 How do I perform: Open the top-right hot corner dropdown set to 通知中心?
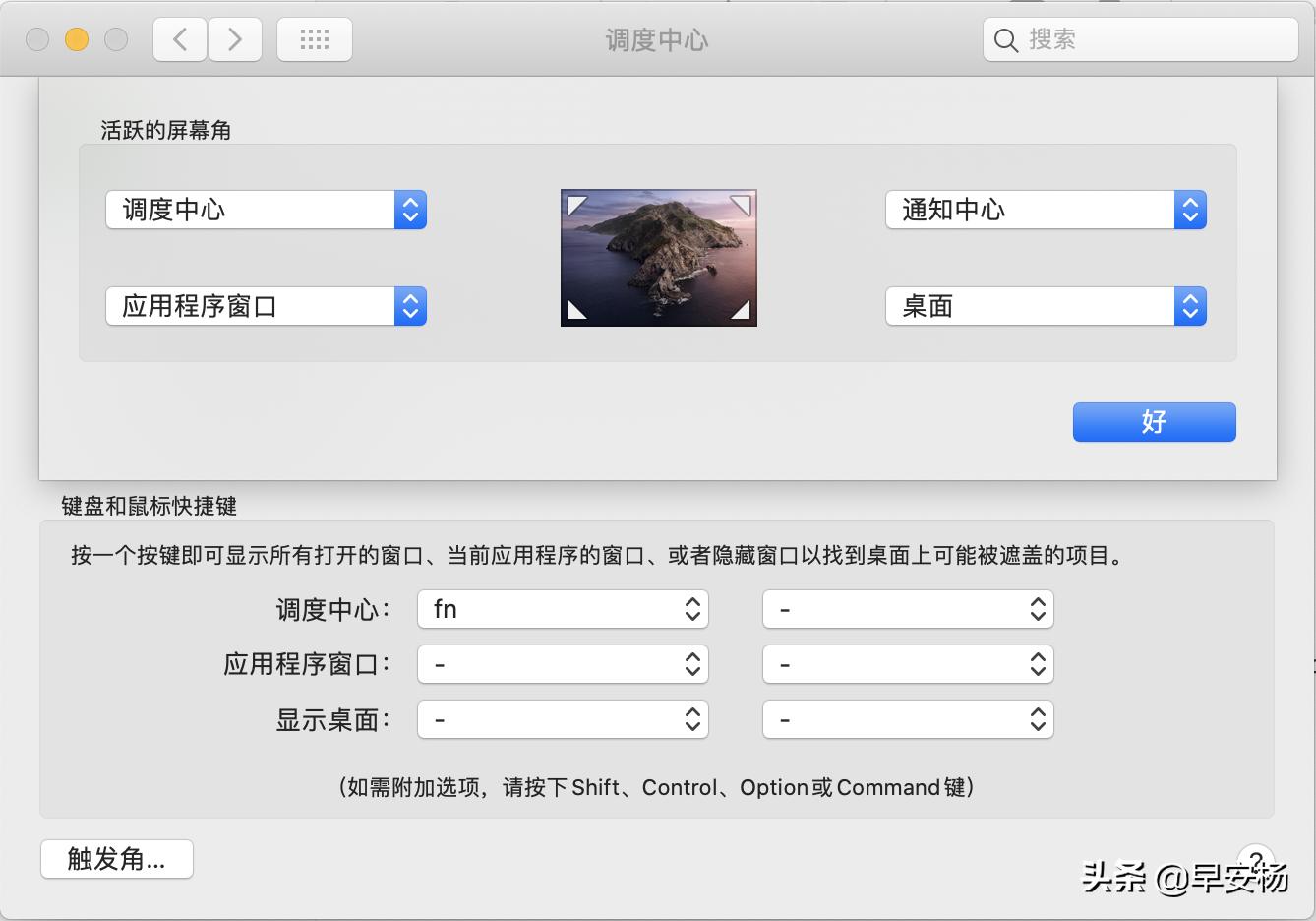click(1046, 210)
